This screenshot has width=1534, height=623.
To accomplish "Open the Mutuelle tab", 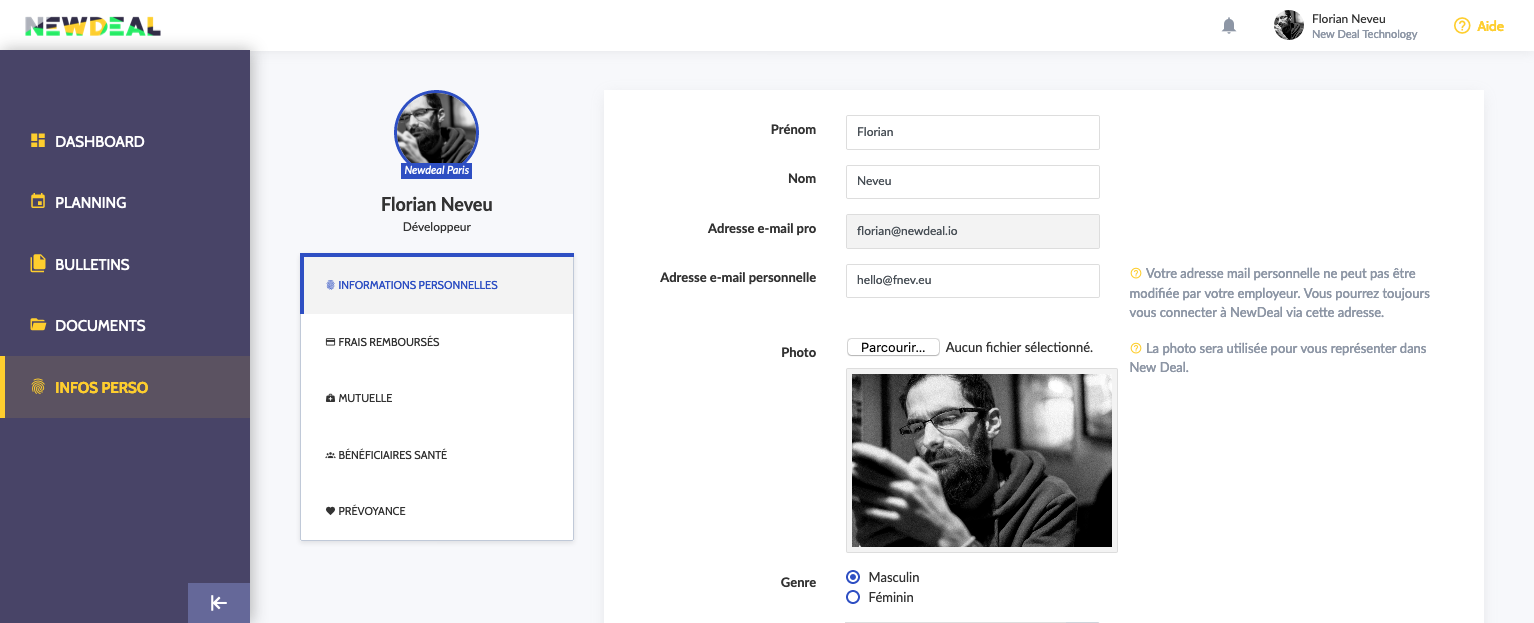I will (x=365, y=398).
